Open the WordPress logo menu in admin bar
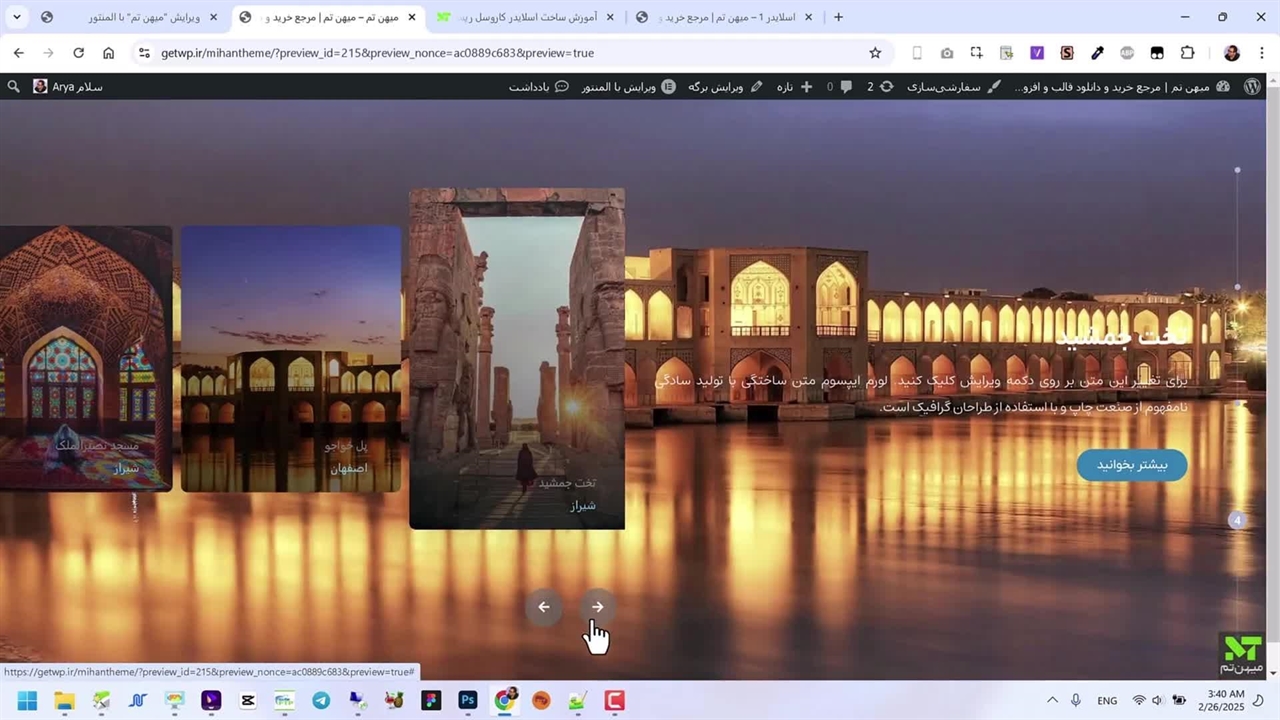The width and height of the screenshot is (1280, 720). (1252, 87)
